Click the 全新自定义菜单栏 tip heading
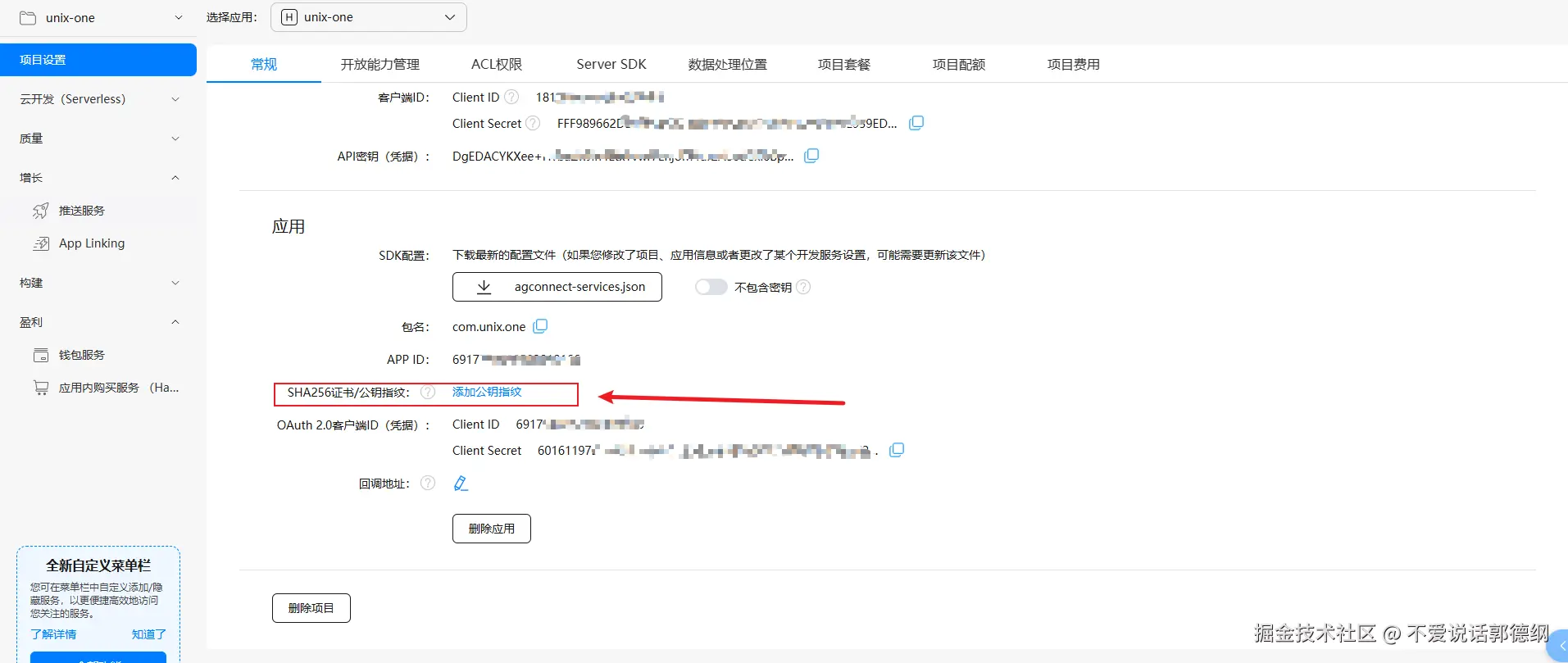This screenshot has width=1568, height=663. pyautogui.click(x=98, y=565)
